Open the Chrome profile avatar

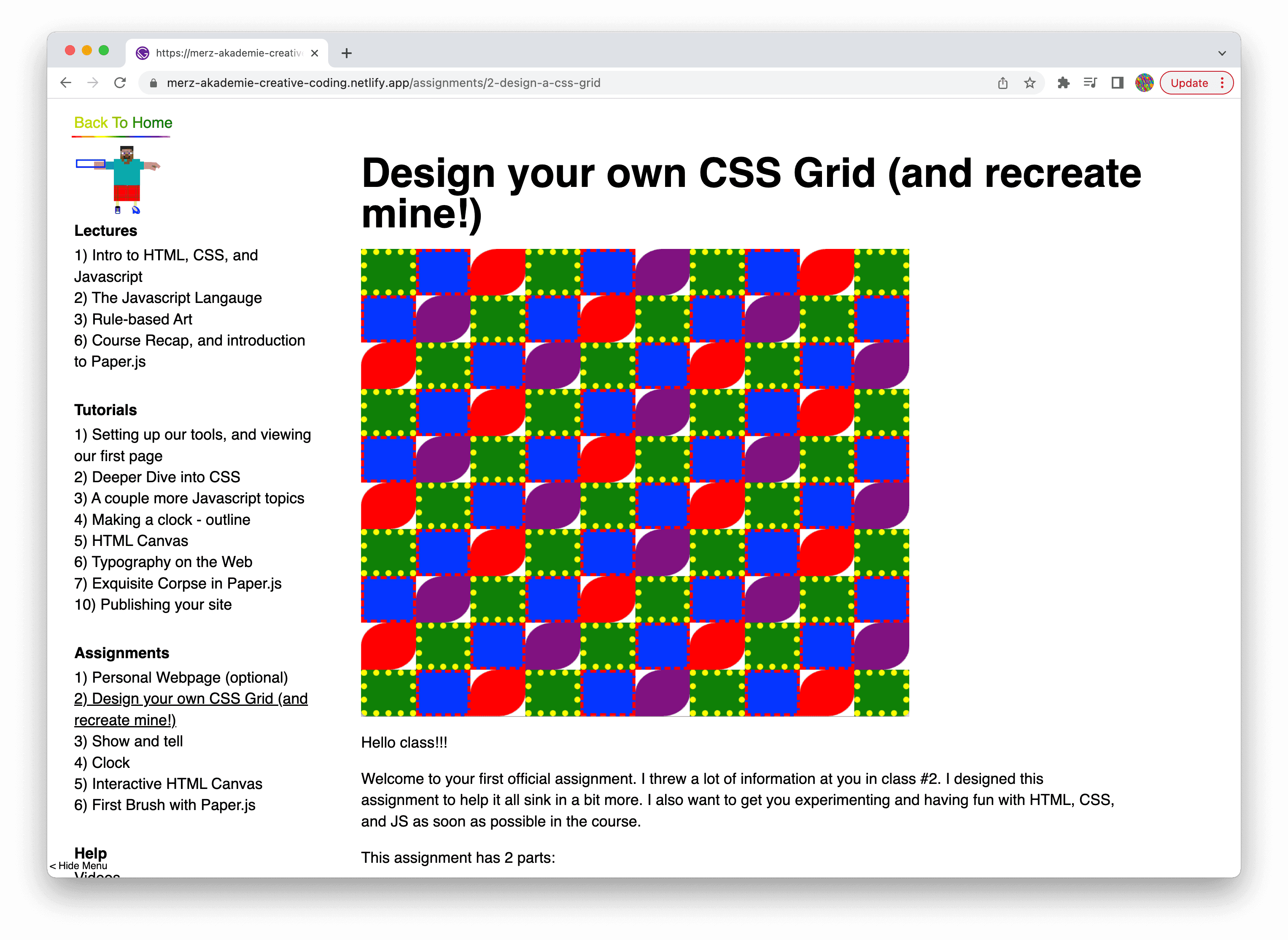(x=1144, y=83)
